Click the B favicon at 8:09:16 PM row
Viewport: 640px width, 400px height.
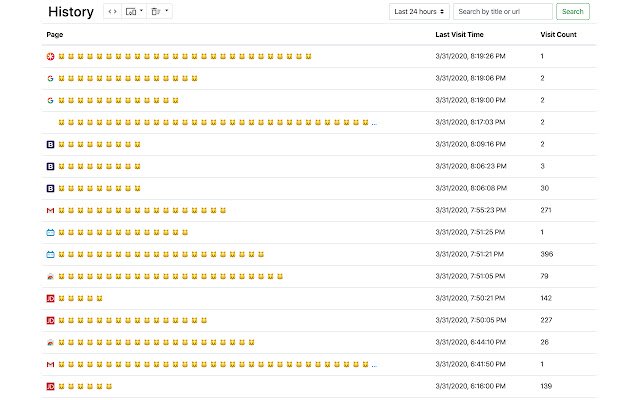(50, 144)
